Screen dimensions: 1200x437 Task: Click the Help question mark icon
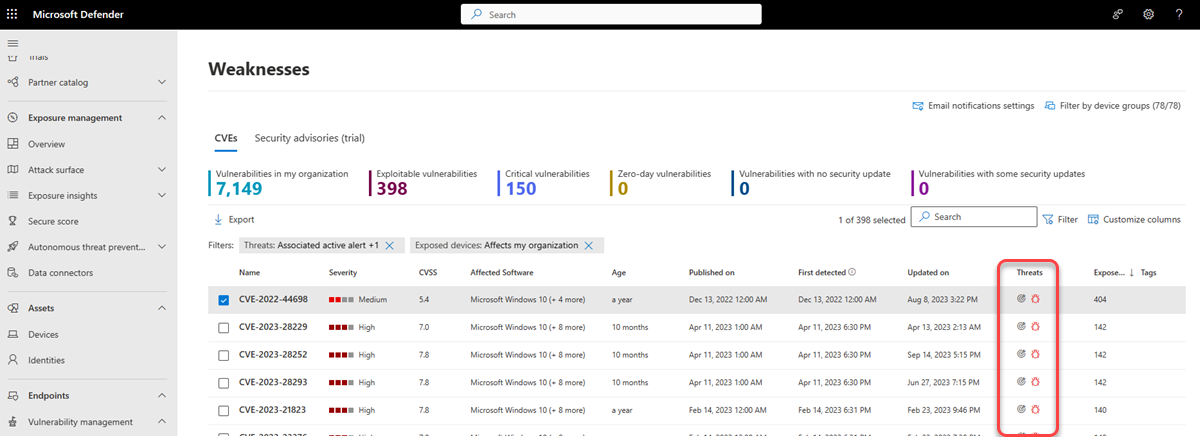click(x=1179, y=14)
